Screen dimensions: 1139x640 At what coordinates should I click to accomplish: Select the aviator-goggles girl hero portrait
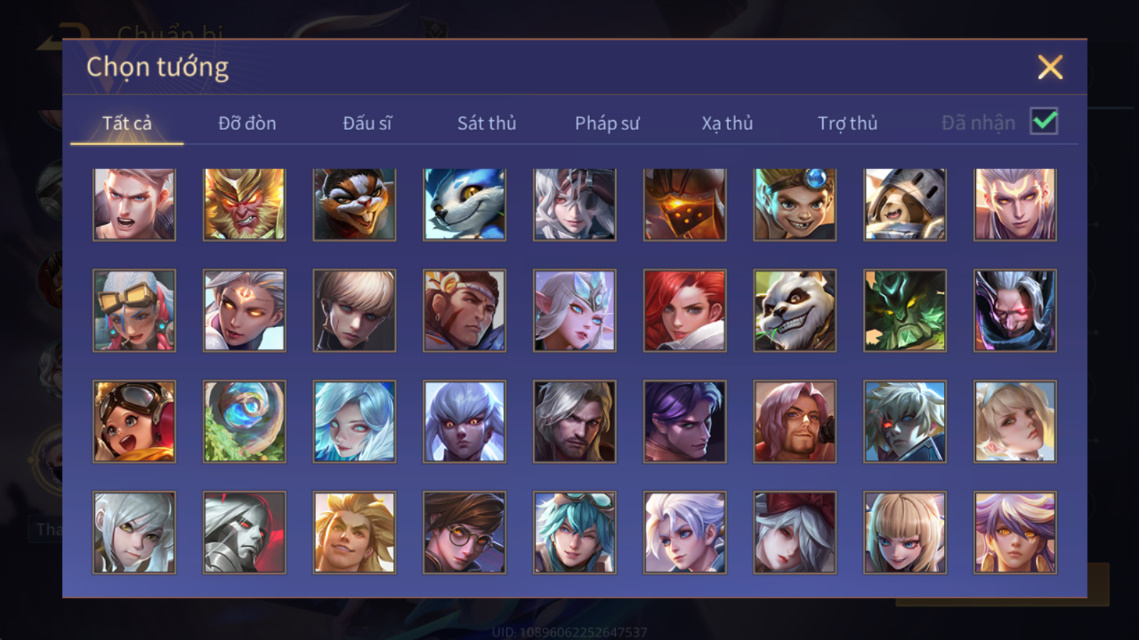(134, 421)
